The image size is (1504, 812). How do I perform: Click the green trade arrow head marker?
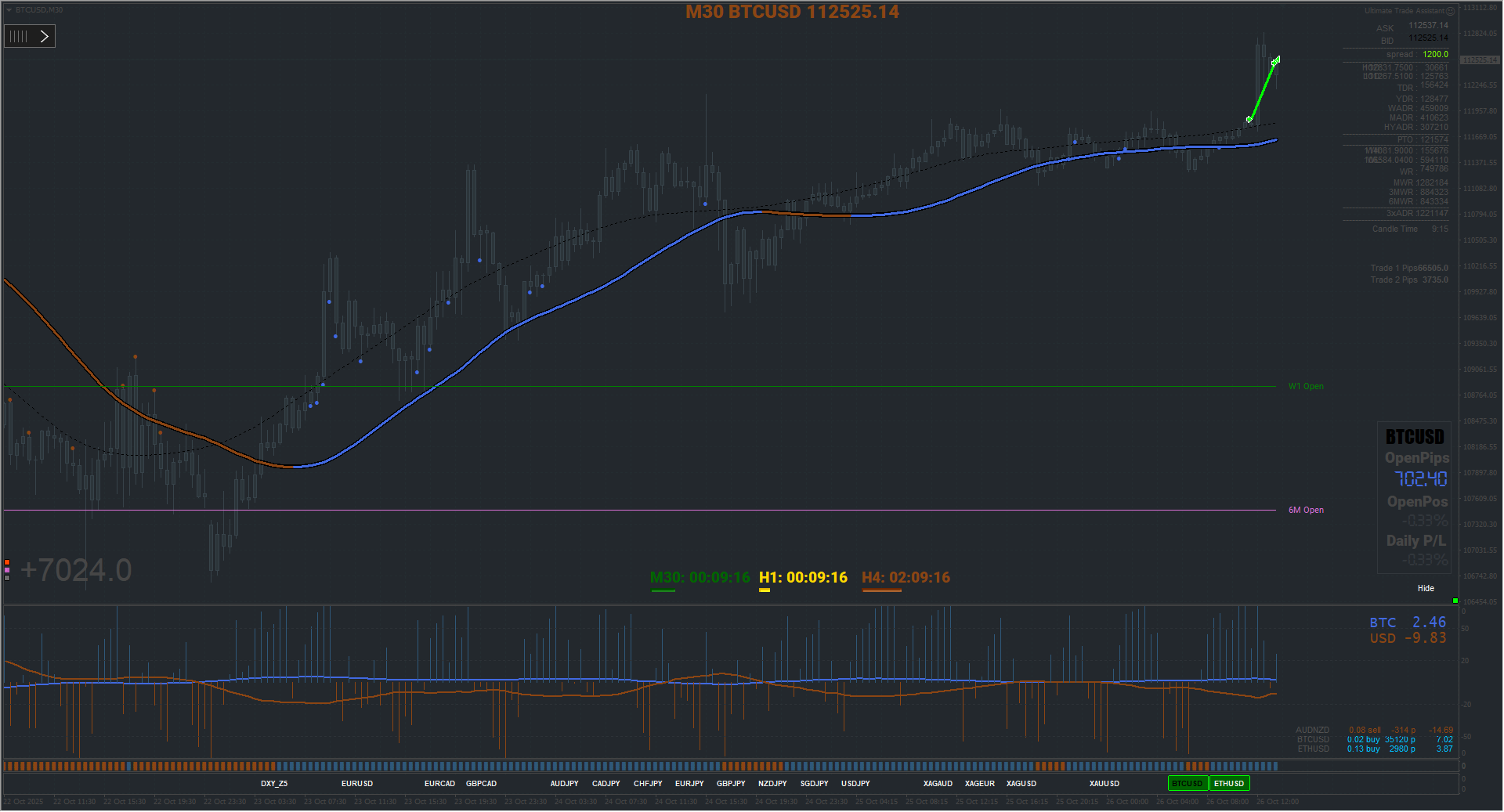(x=1276, y=60)
